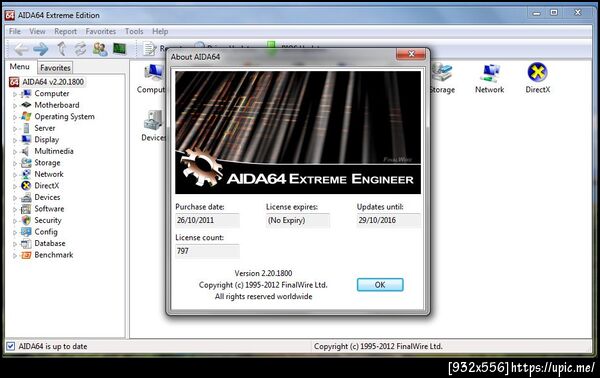Viewport: 600px width, 378px height.
Task: Click the up to date status checkmark
Action: (10, 346)
